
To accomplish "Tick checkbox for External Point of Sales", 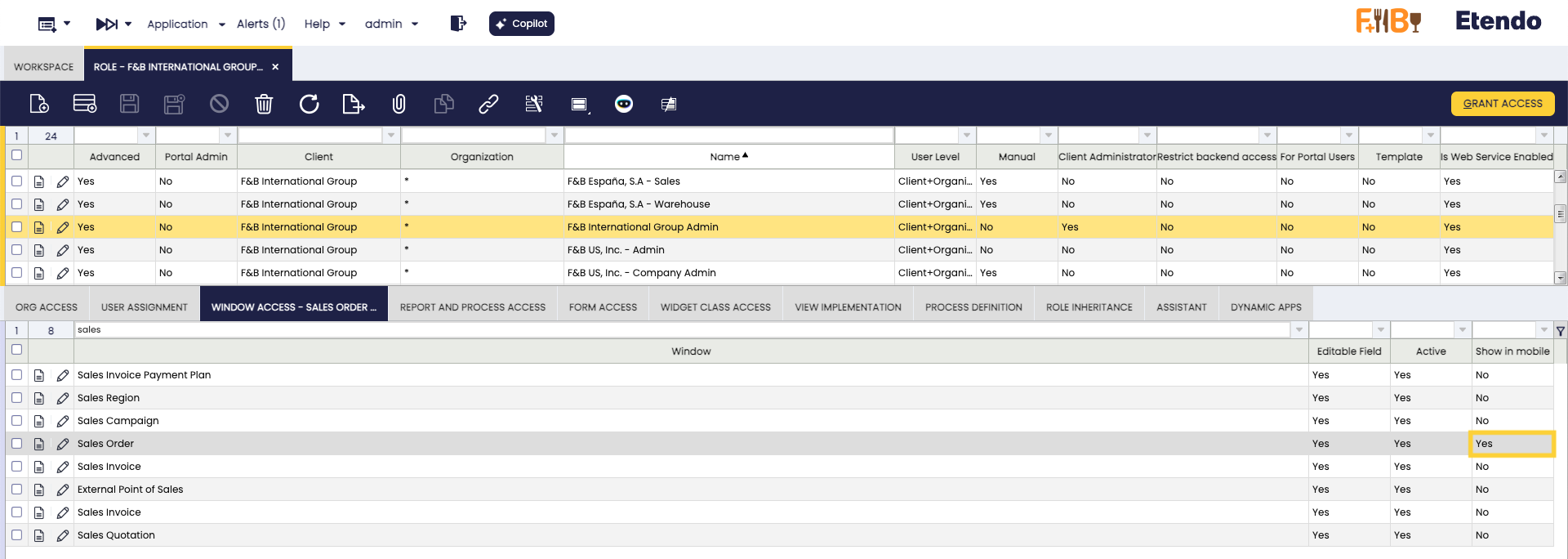I will click(16, 489).
